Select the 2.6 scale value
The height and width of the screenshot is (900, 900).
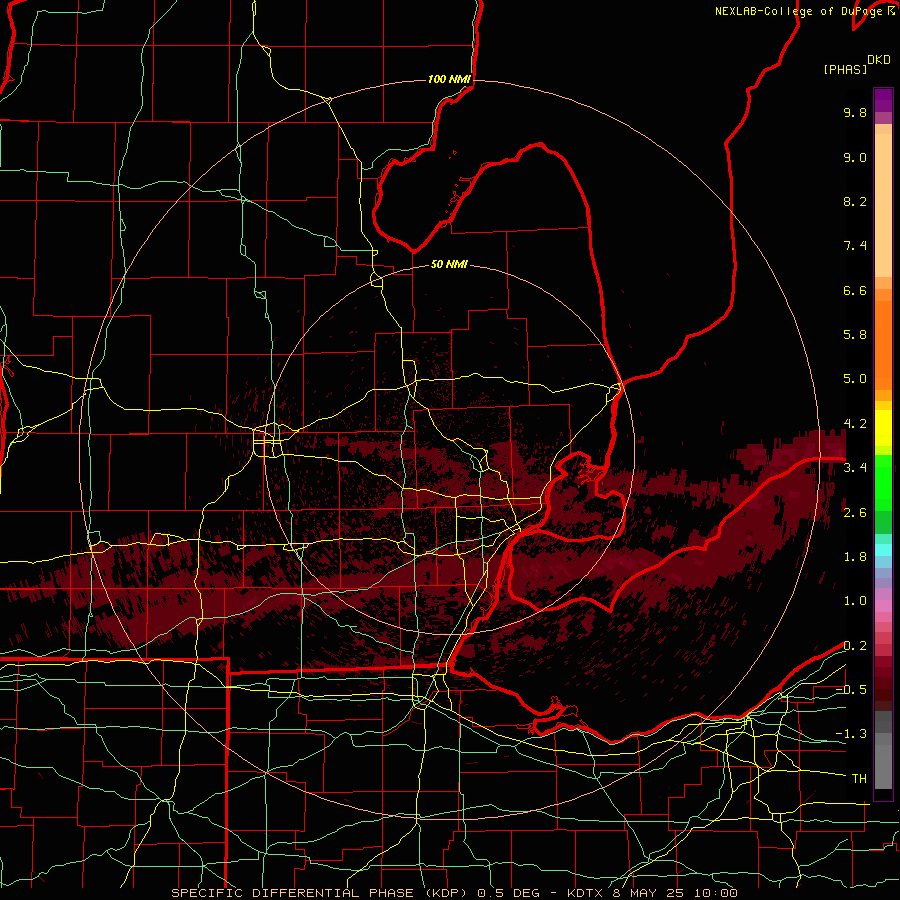[855, 513]
